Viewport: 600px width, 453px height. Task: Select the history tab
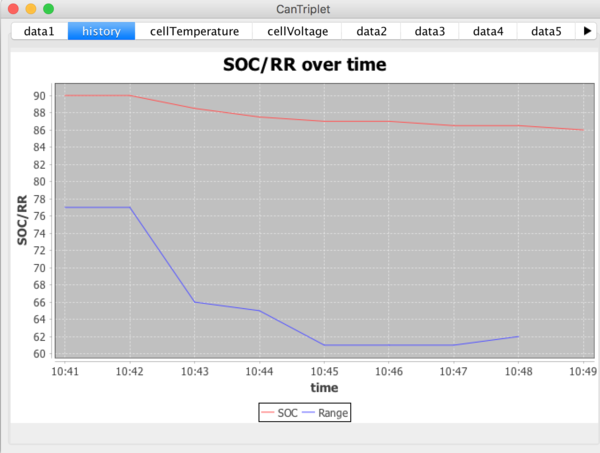(x=101, y=31)
